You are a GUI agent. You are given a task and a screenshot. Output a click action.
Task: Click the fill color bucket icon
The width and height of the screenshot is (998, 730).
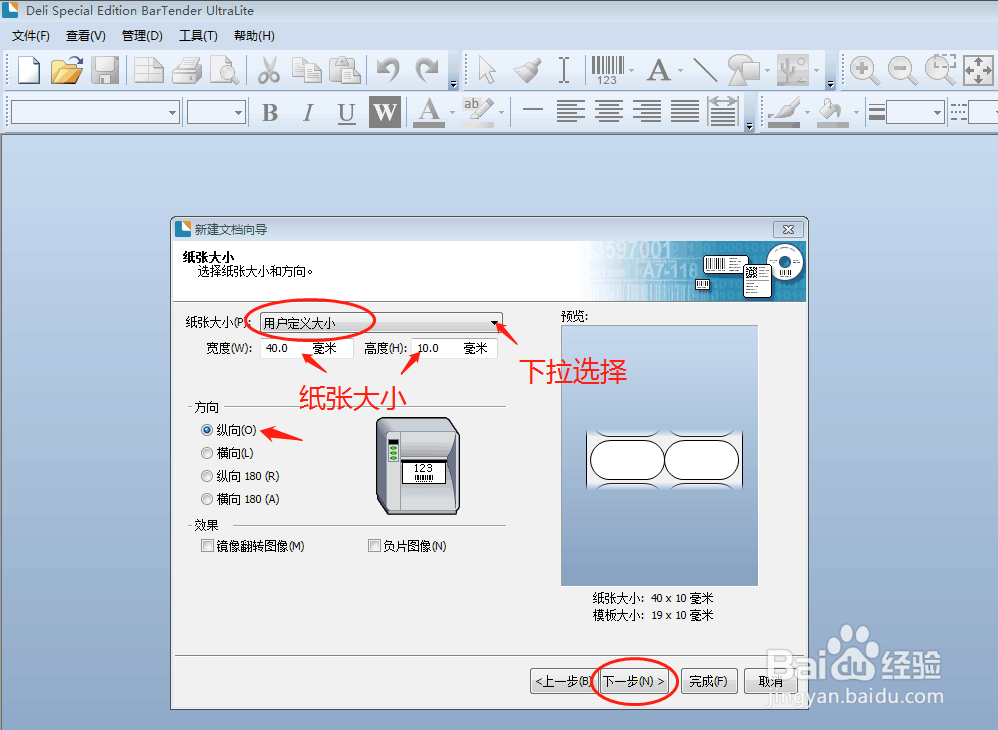tap(832, 113)
